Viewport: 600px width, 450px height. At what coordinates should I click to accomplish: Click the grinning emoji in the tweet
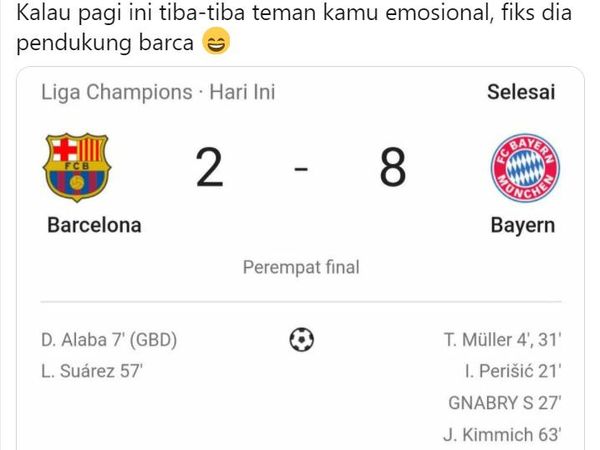[215, 43]
